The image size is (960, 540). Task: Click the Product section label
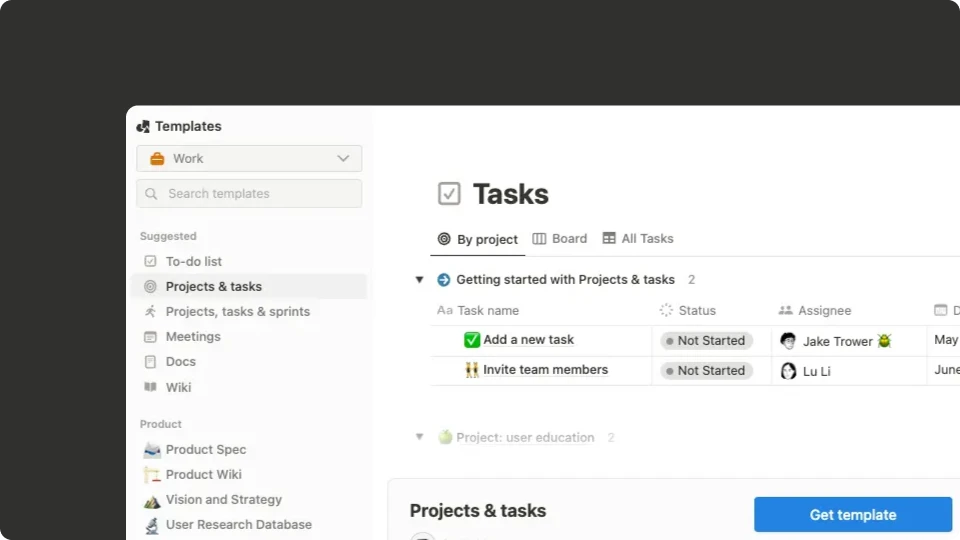[x=160, y=424]
